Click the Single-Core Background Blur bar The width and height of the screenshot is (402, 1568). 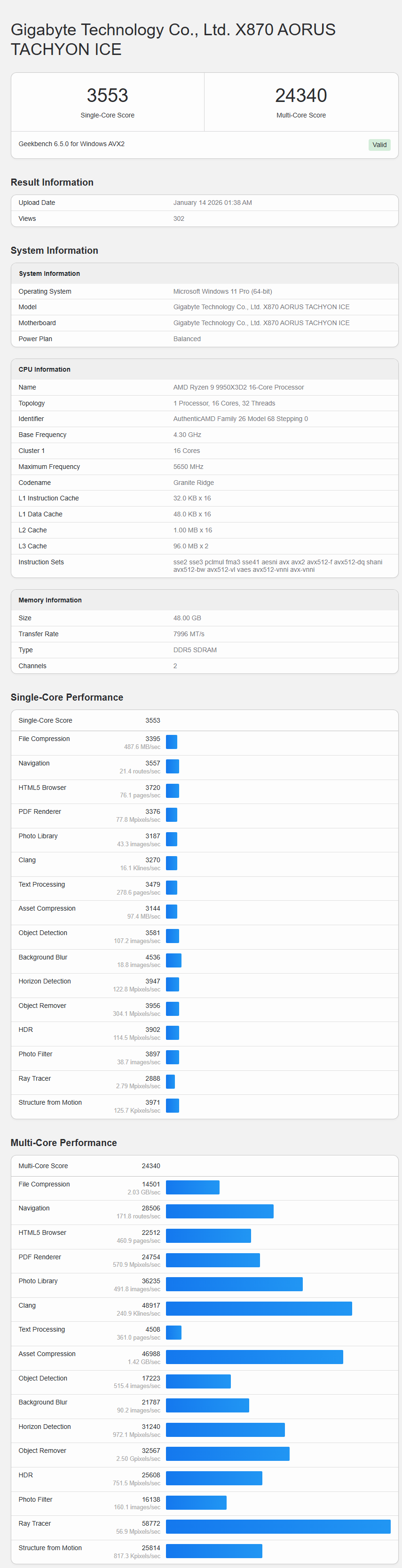tap(173, 960)
